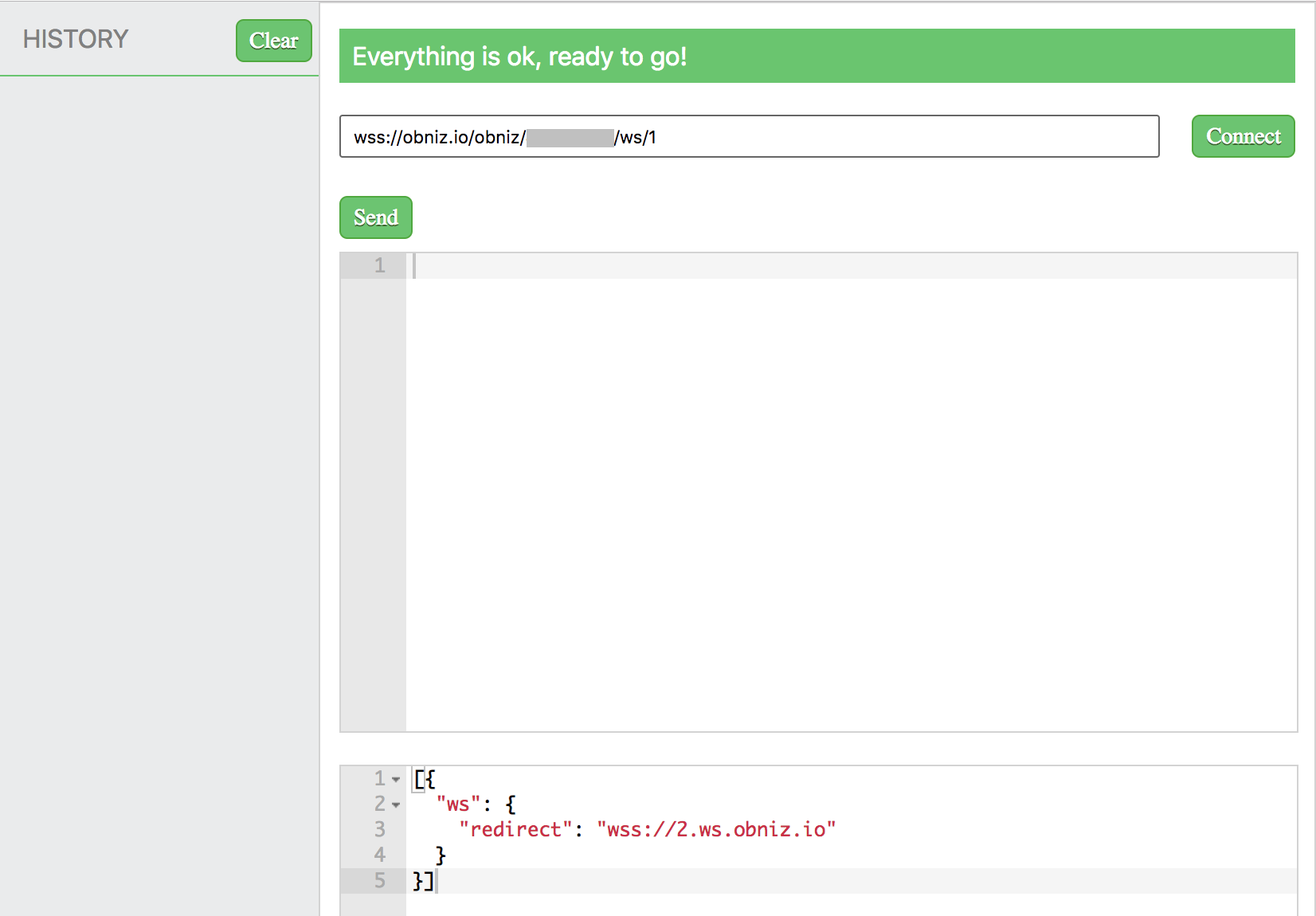Select the closing brace on line 4

[x=441, y=855]
